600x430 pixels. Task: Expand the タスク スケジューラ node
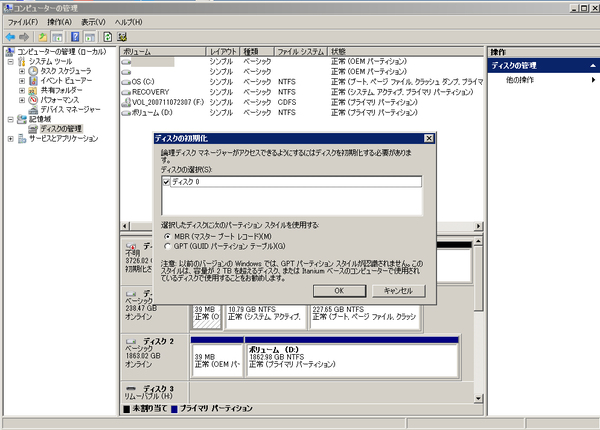pos(22,71)
